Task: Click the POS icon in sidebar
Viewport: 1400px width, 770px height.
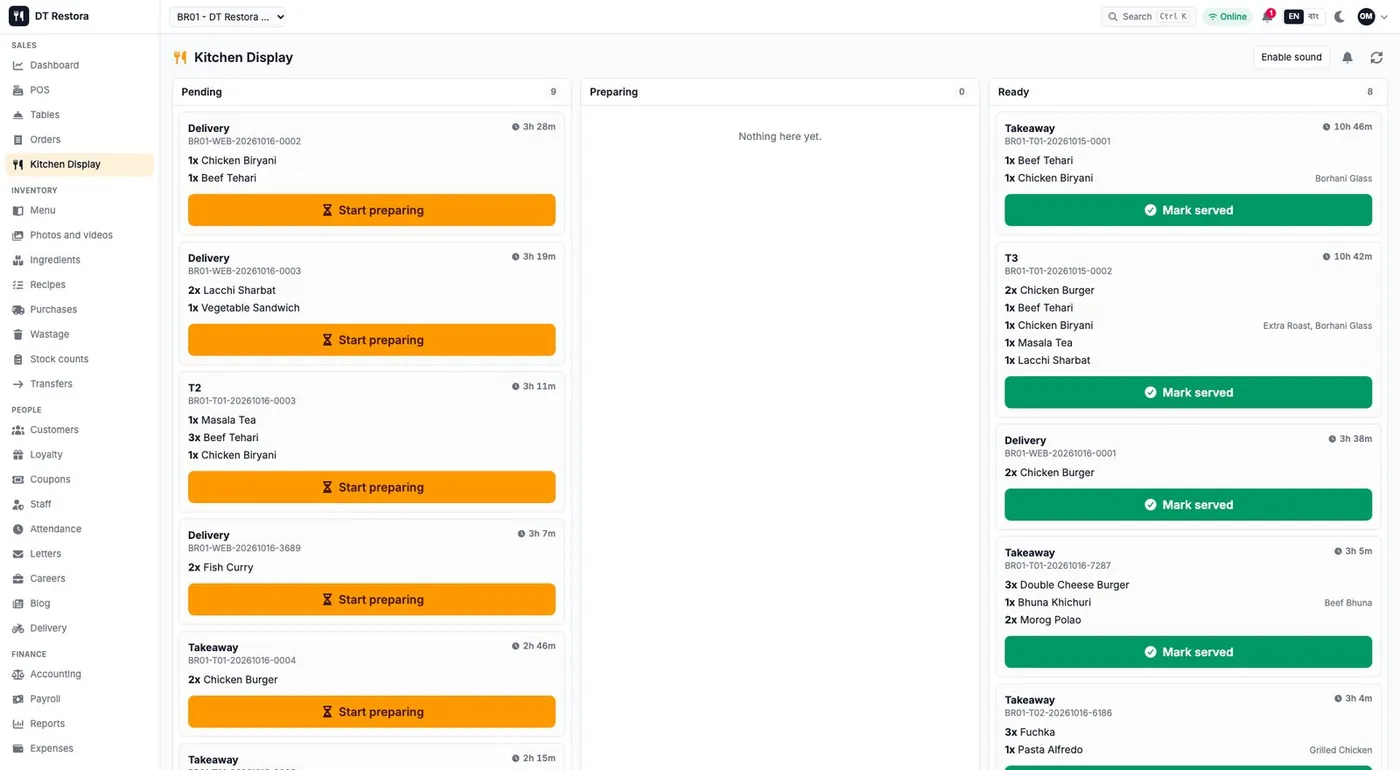Action: [x=18, y=90]
